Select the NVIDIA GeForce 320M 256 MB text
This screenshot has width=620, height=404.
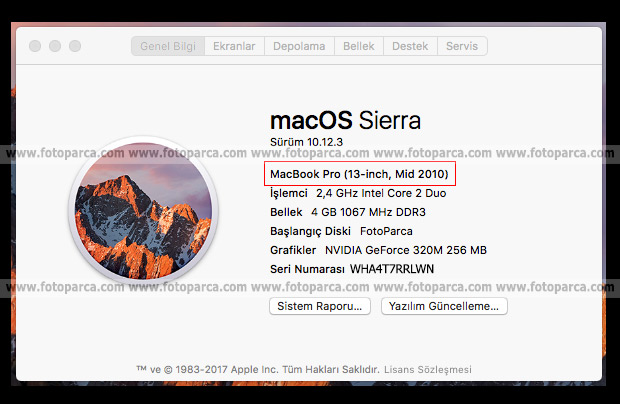click(406, 250)
